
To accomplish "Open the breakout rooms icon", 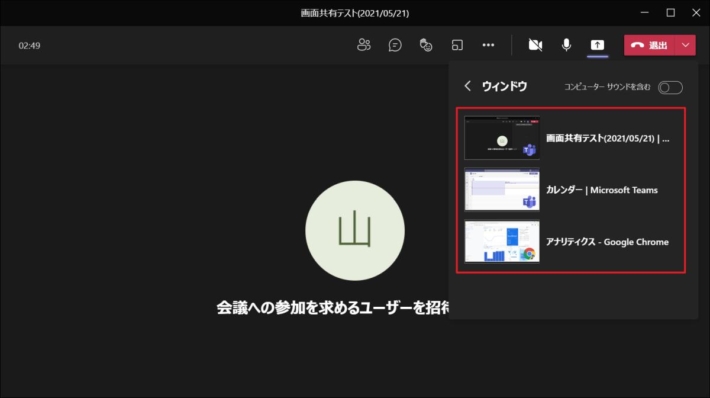I will 457,45.
